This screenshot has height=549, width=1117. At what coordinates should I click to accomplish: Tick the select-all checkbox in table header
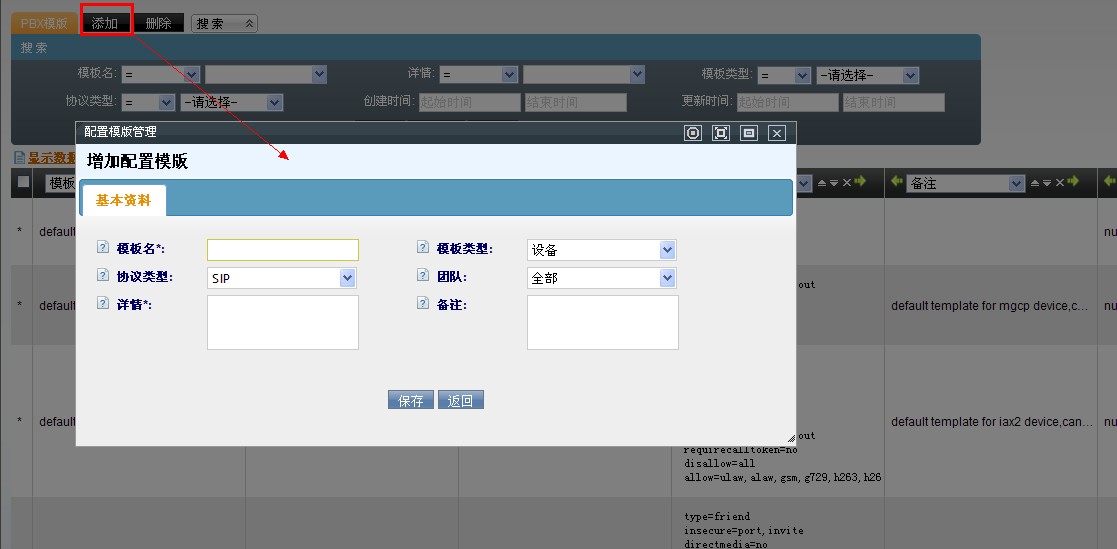[23, 182]
